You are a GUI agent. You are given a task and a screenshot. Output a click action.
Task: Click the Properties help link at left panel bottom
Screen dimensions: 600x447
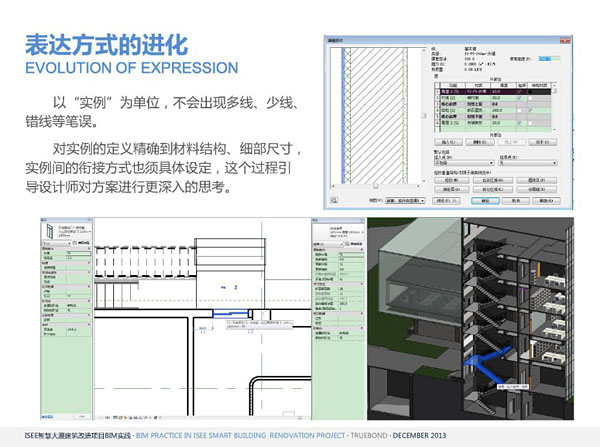(48, 416)
